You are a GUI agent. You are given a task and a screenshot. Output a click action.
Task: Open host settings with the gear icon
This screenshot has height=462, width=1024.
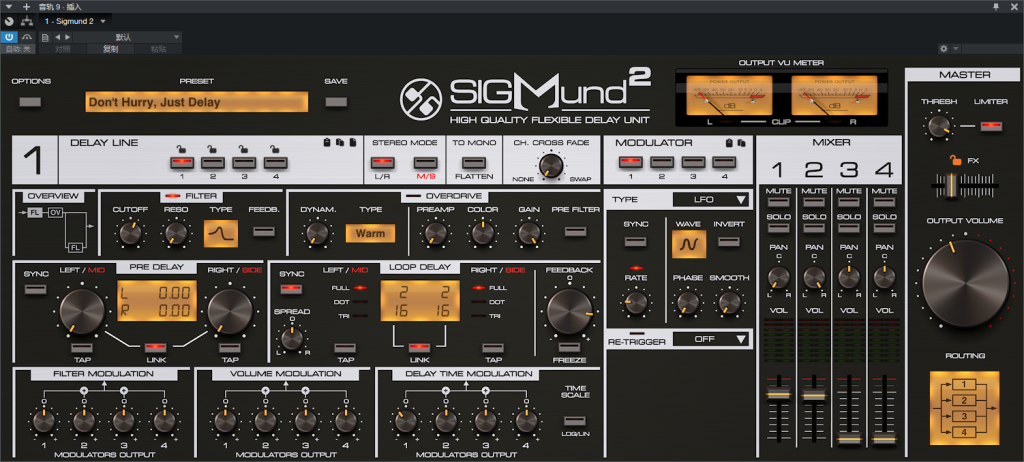click(943, 49)
